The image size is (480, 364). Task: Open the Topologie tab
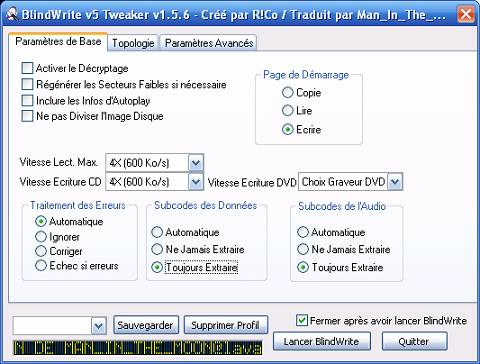133,43
